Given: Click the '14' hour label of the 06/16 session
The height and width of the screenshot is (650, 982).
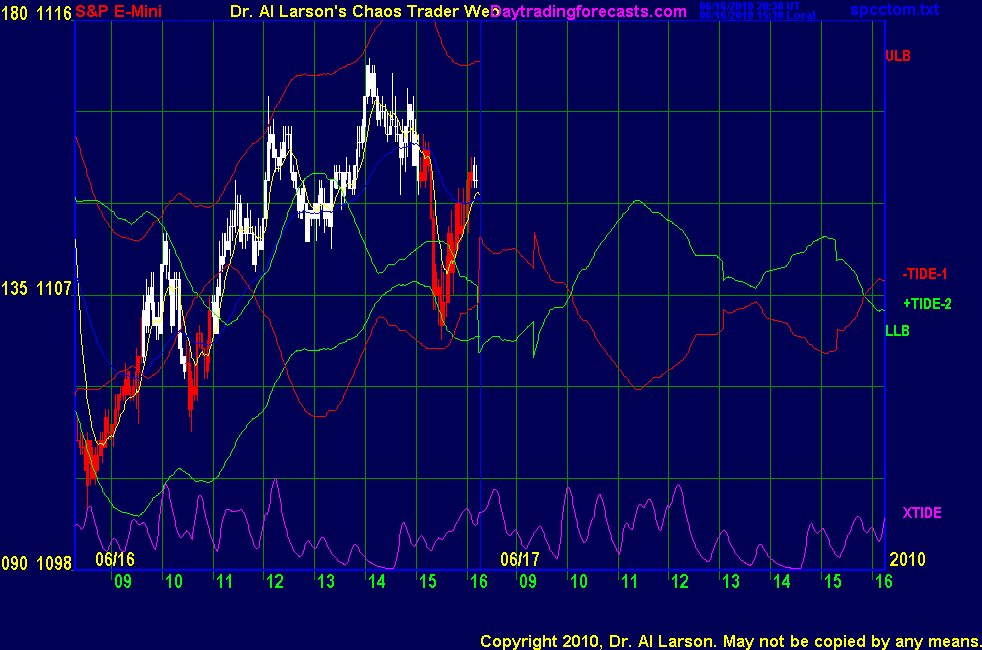Looking at the screenshot, I should (x=376, y=582).
